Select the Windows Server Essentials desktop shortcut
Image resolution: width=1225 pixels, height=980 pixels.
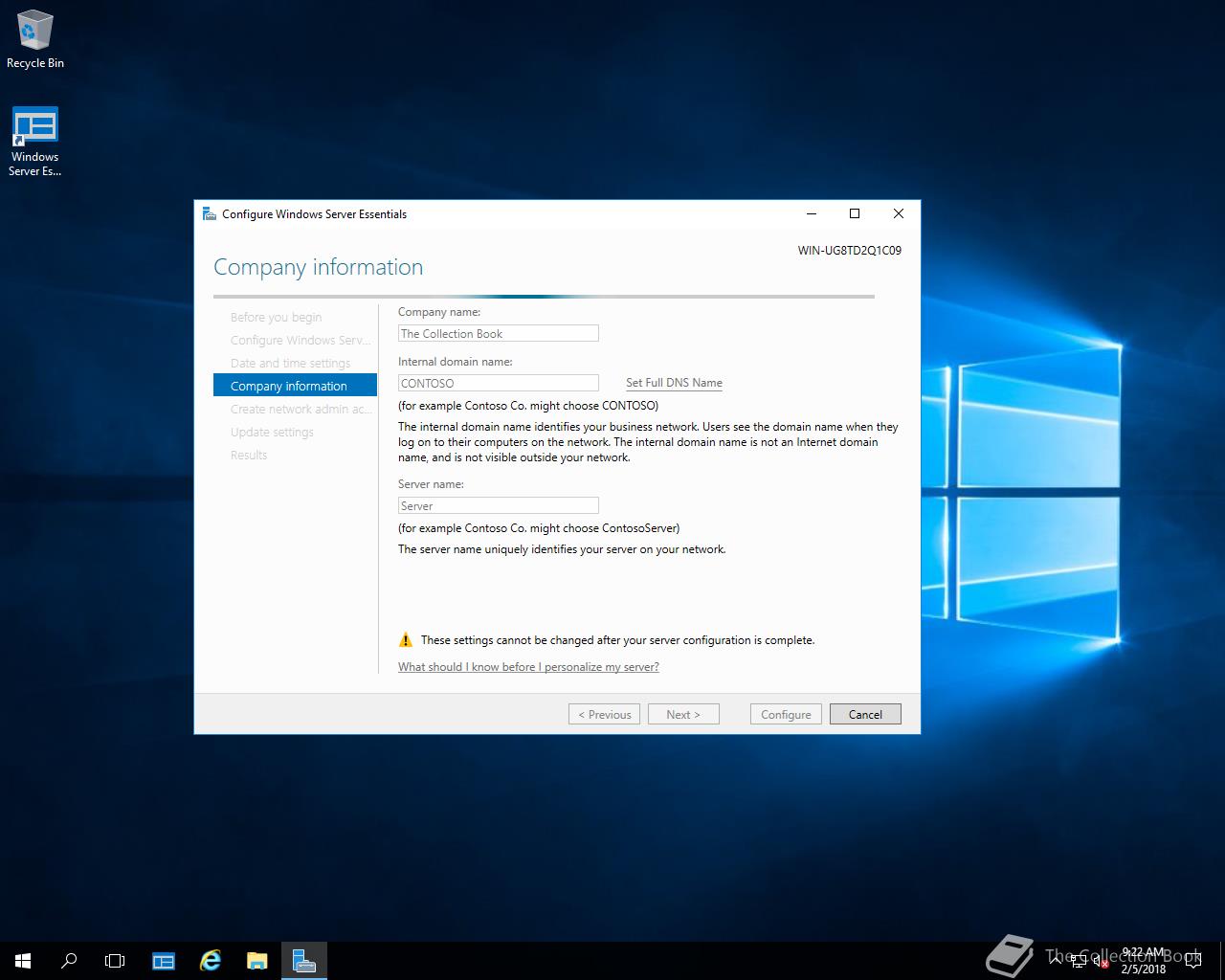(35, 142)
